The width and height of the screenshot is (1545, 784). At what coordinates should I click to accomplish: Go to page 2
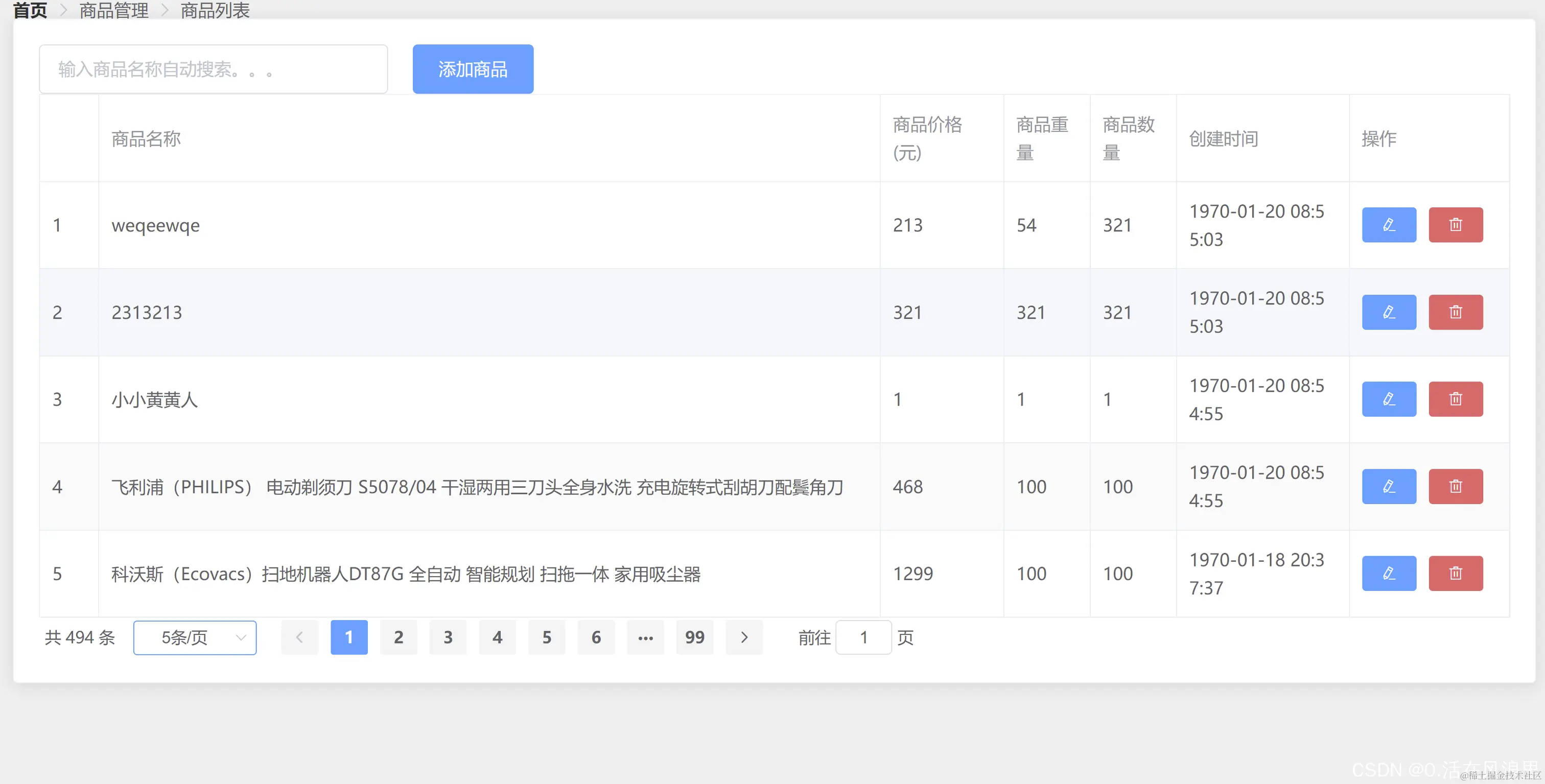398,637
